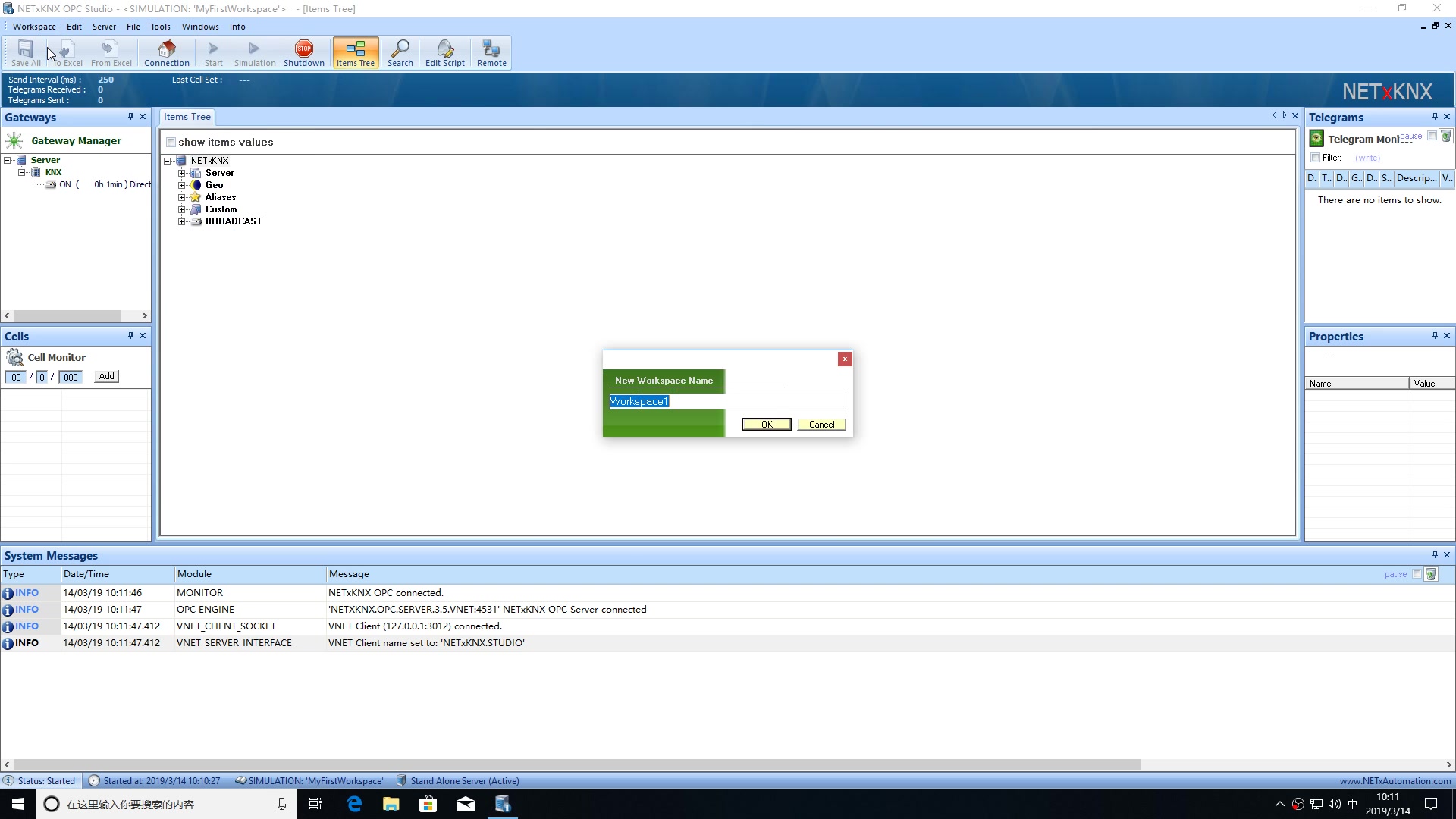The image size is (1456, 819).
Task: Pin the Cells panel
Action: point(130,336)
